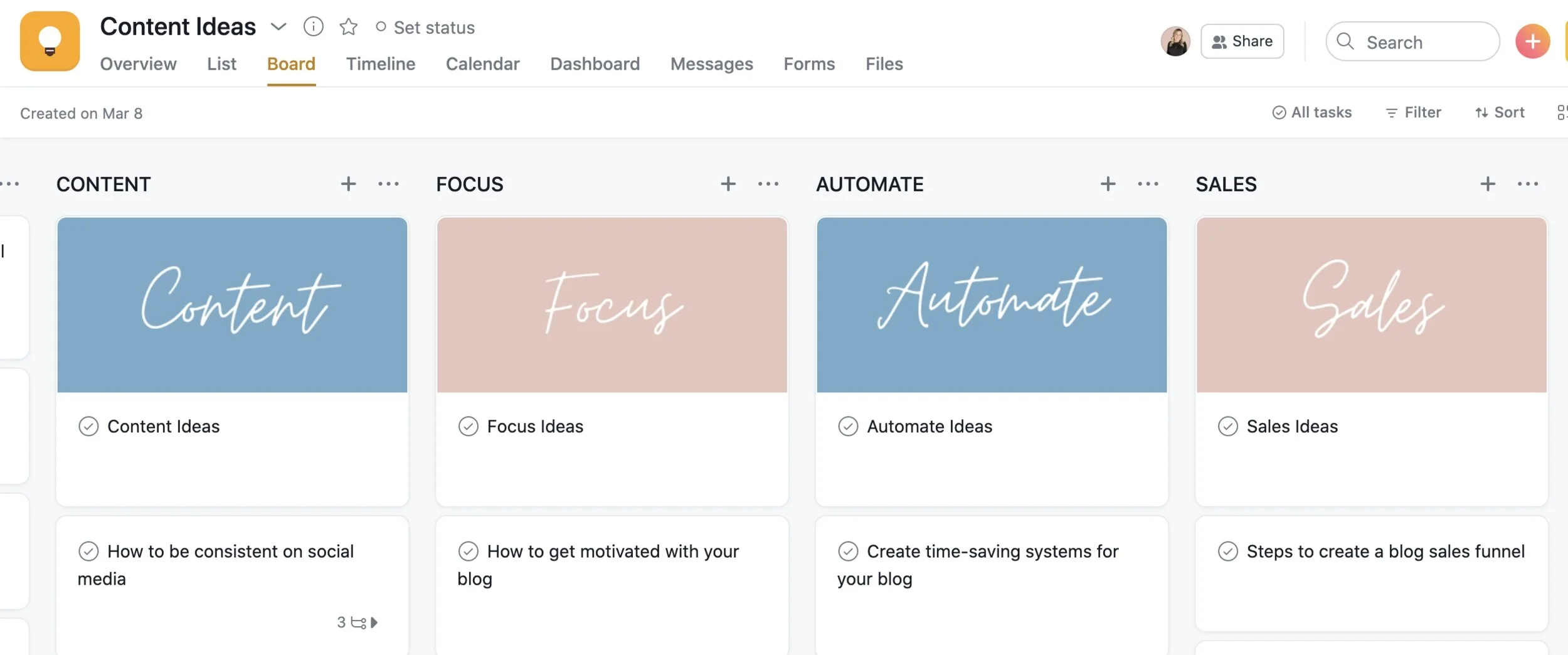This screenshot has width=1568, height=655.
Task: Go to the Dashboard tab
Action: [x=595, y=64]
